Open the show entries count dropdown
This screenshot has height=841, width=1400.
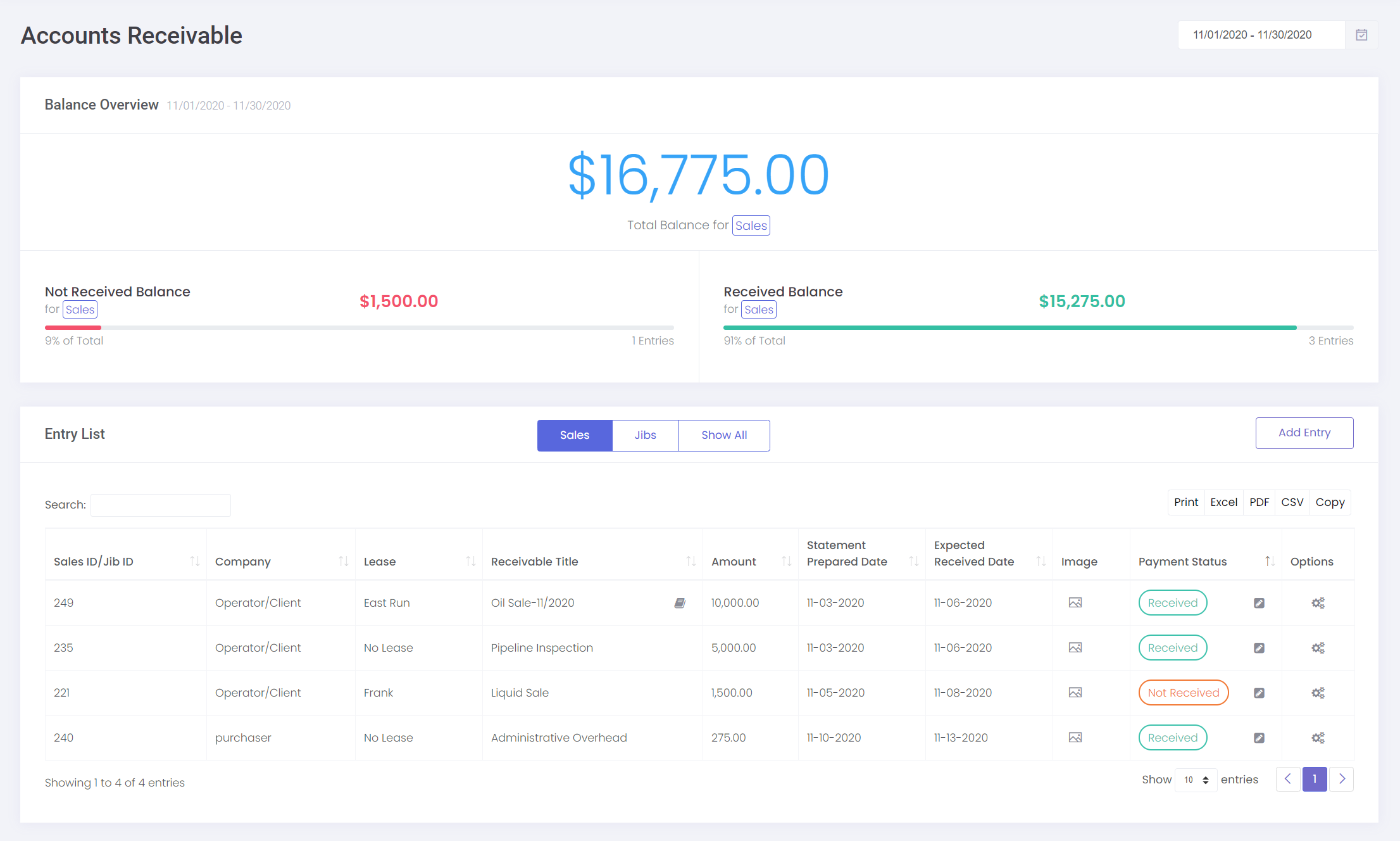(1196, 780)
